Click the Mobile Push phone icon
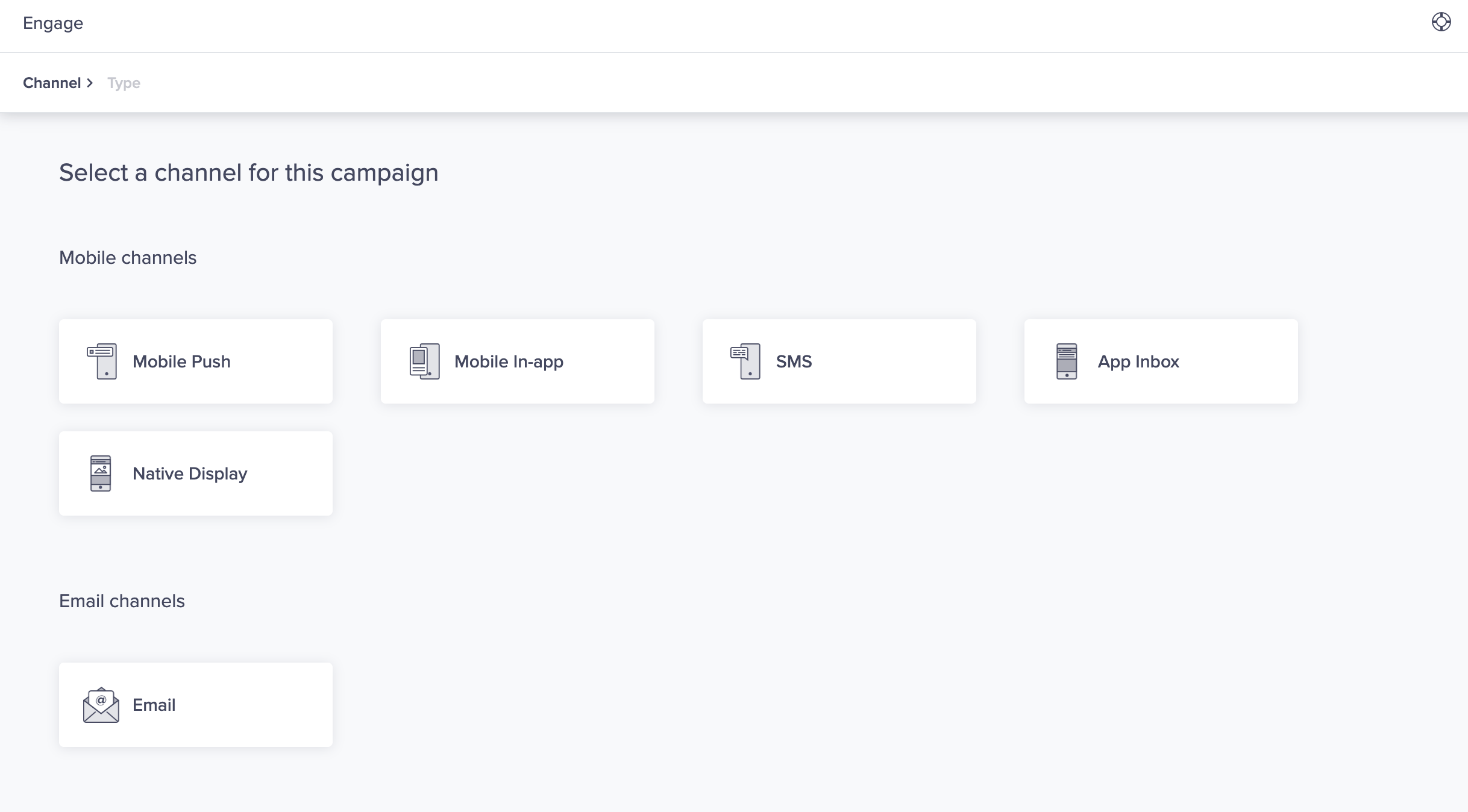This screenshot has height=812, width=1468. [102, 361]
